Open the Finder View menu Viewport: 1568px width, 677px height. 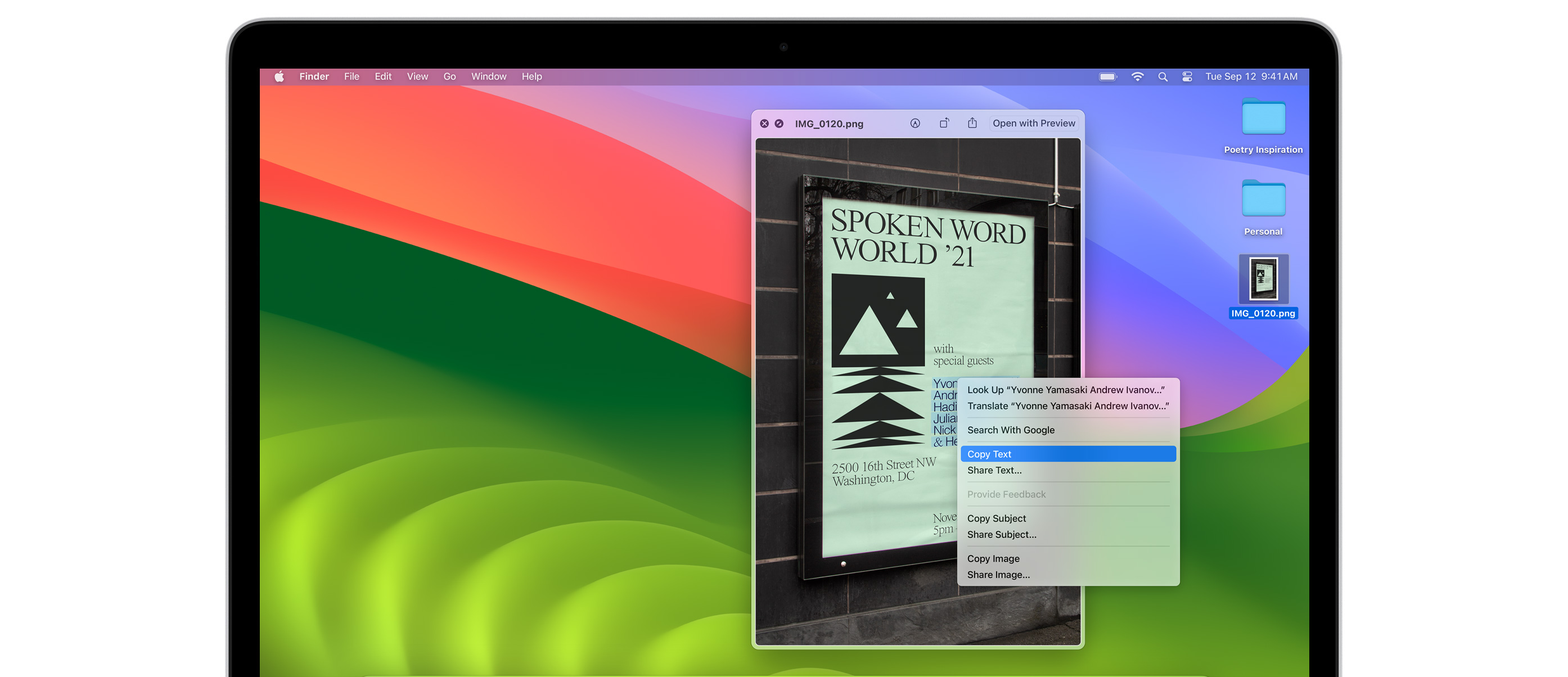pos(417,76)
